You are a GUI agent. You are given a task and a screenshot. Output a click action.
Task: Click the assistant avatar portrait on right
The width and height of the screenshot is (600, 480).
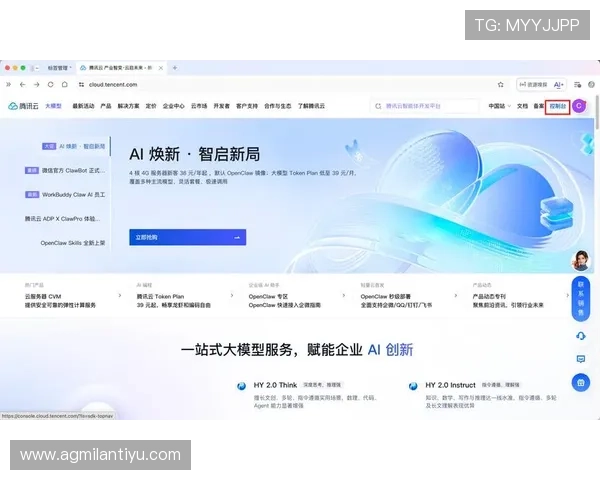click(x=581, y=261)
